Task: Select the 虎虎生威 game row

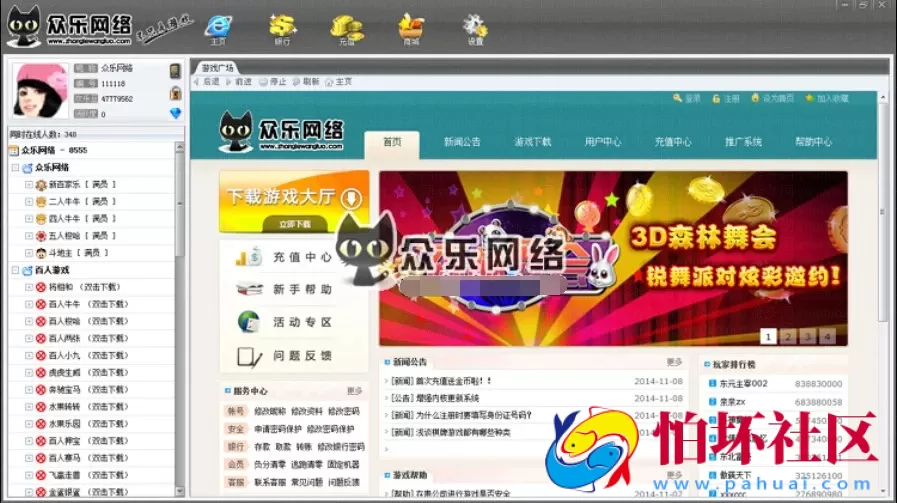Action: (92, 373)
